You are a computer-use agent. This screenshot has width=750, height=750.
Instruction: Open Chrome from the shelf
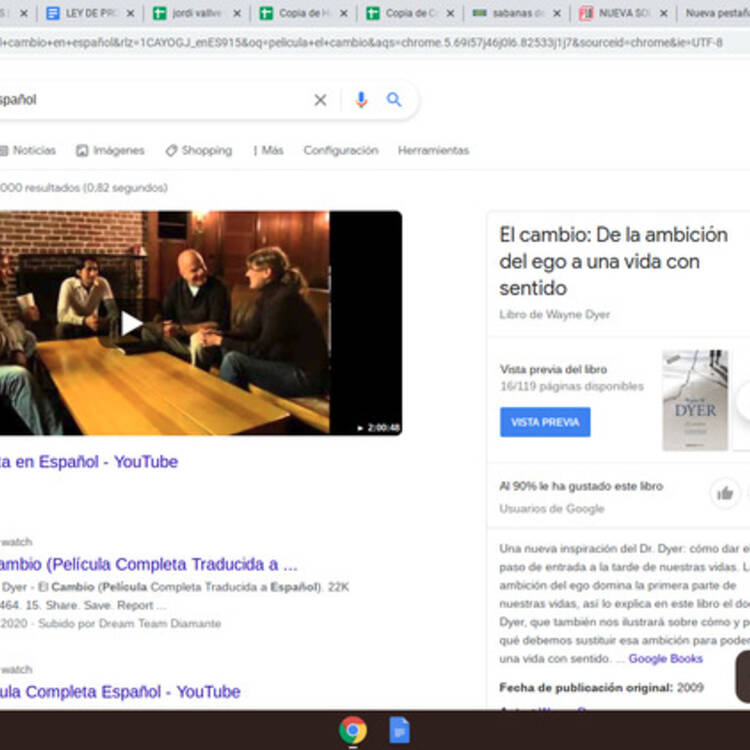point(353,730)
